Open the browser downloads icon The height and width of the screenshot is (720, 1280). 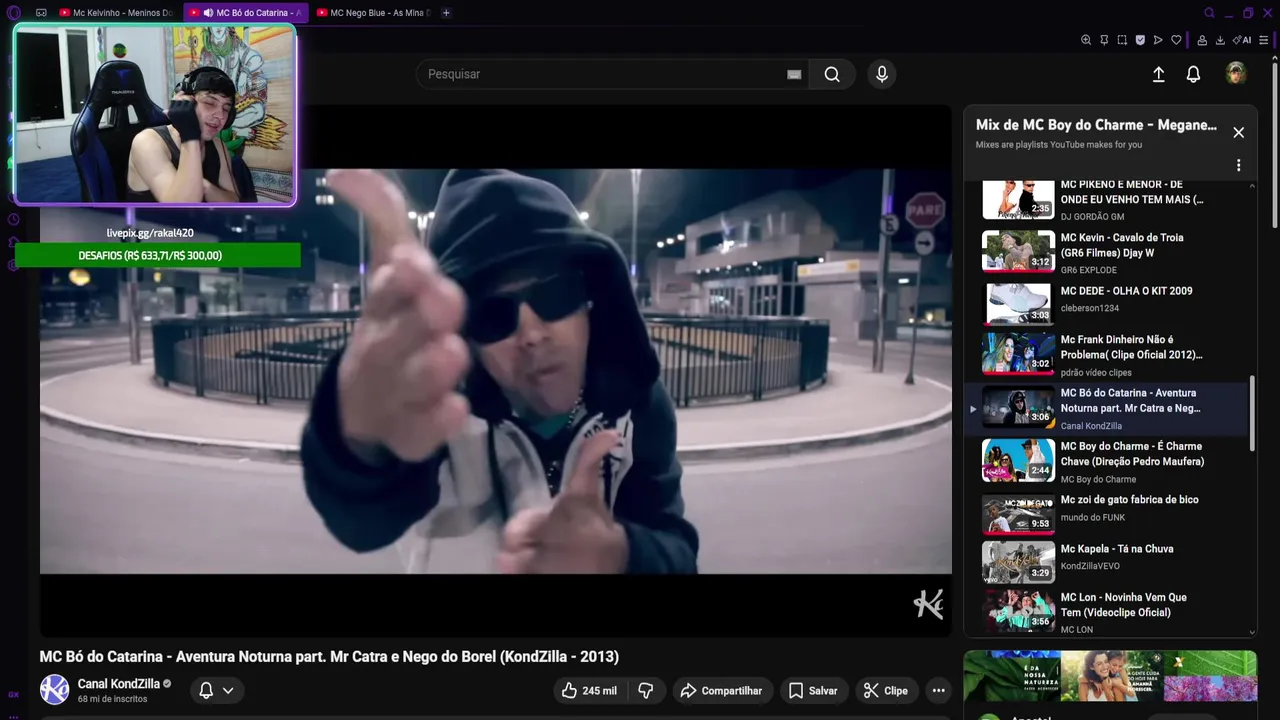(1221, 40)
